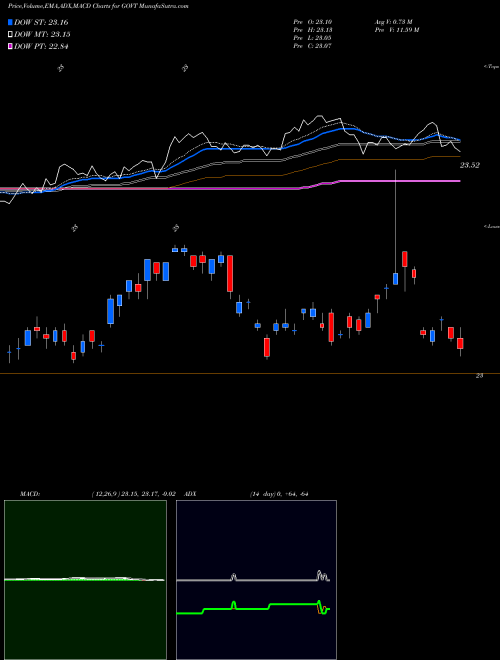Click the 'Pre H: 23.13' value
Image resolution: width=500 pixels, height=660 pixels.
click(312, 29)
